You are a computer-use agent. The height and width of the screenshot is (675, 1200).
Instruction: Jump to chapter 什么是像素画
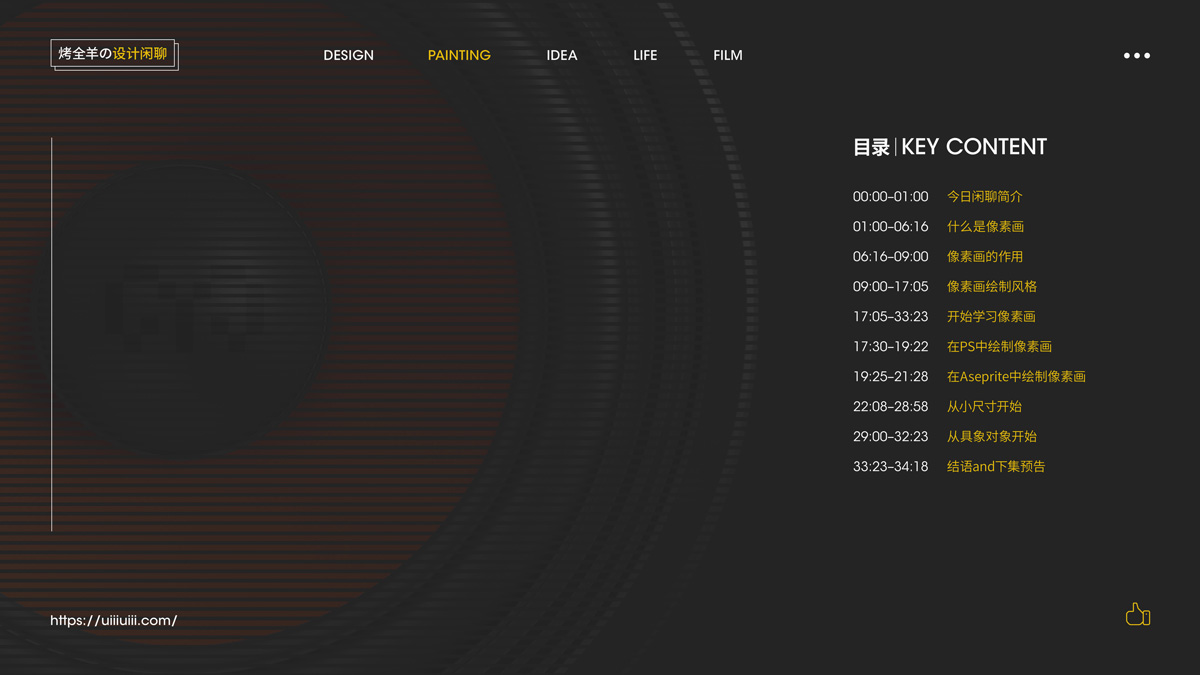(985, 226)
